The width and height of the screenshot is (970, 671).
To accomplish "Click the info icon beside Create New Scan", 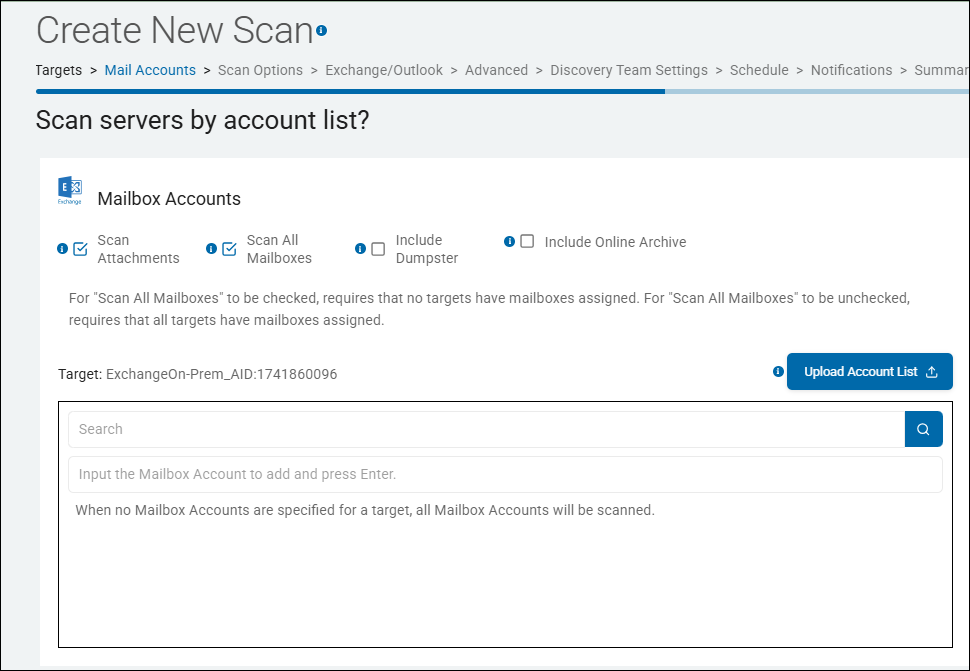I will [321, 30].
